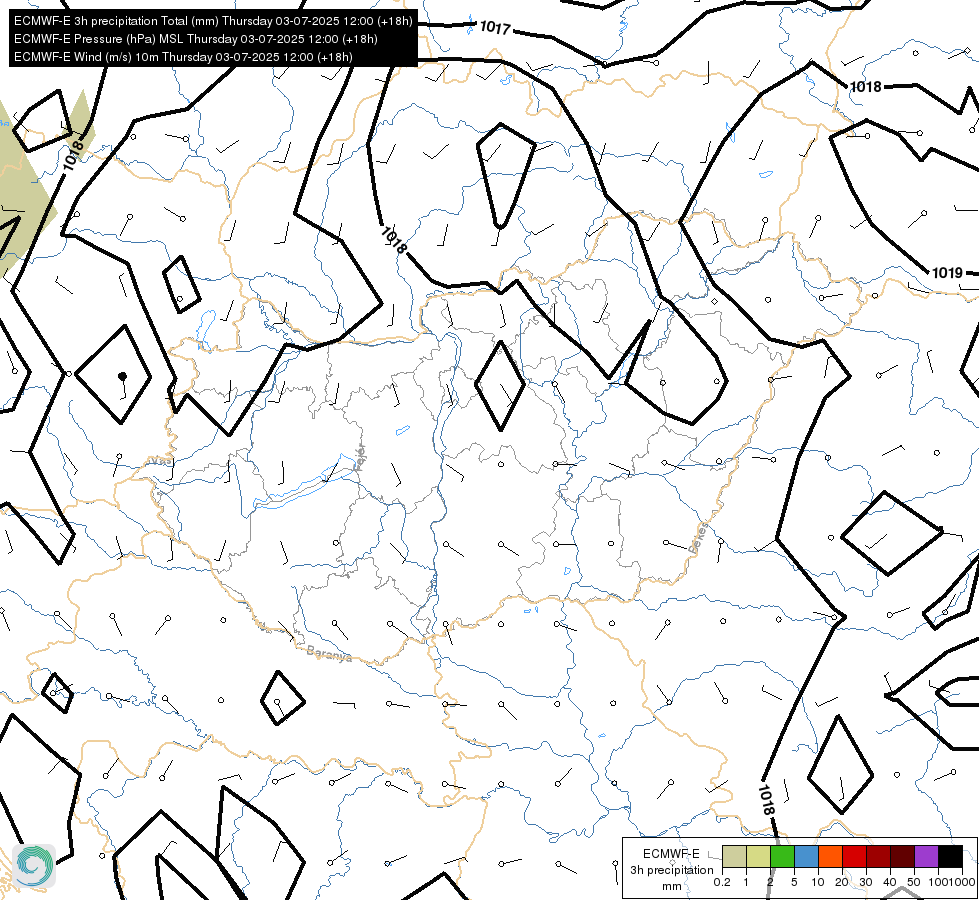Select the green 2–5 mm legend swatch
The width and height of the screenshot is (979, 900).
click(x=782, y=857)
